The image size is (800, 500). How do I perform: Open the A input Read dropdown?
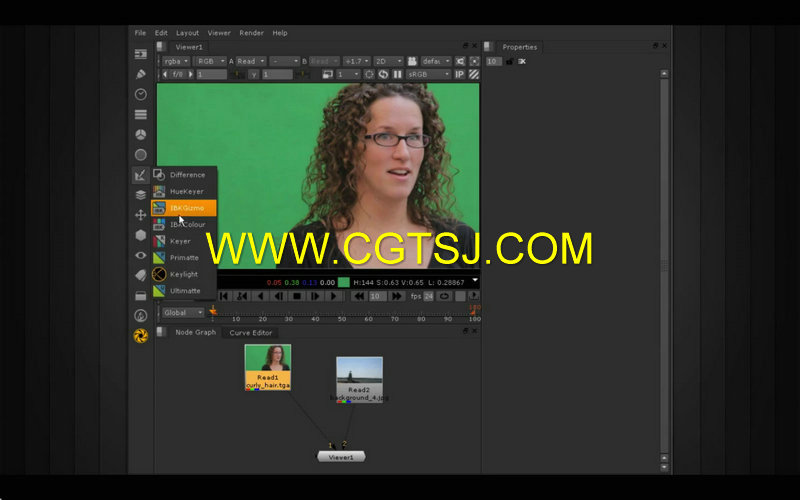251,61
